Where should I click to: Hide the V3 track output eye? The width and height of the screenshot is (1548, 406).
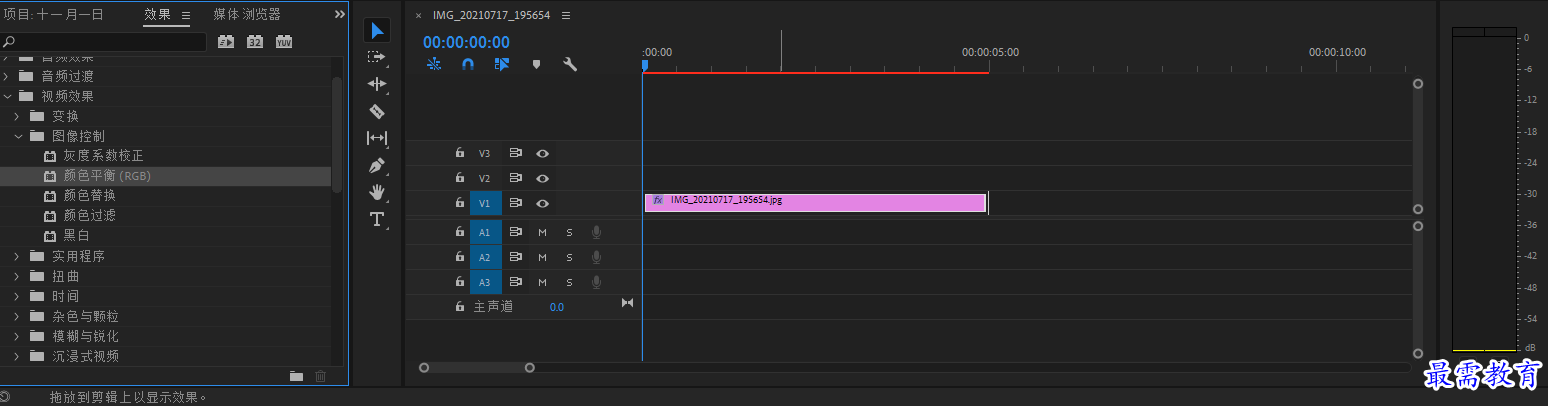(543, 153)
